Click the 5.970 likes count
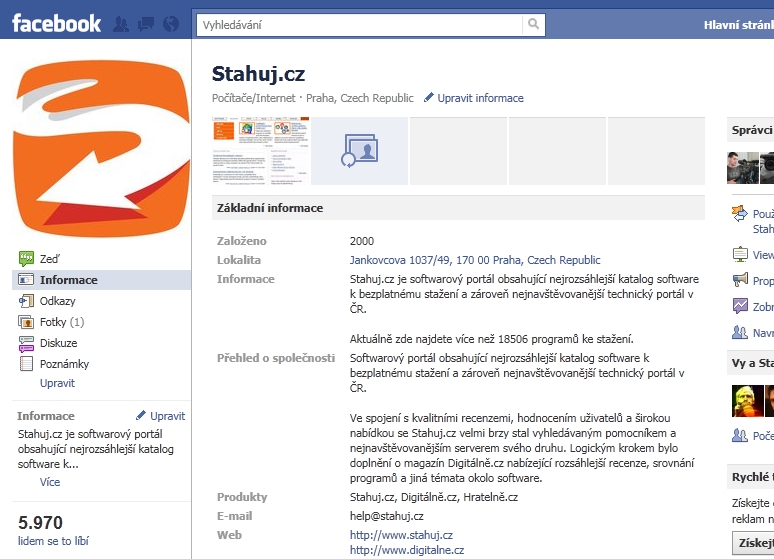Image resolution: width=774 pixels, height=559 pixels. tap(40, 522)
